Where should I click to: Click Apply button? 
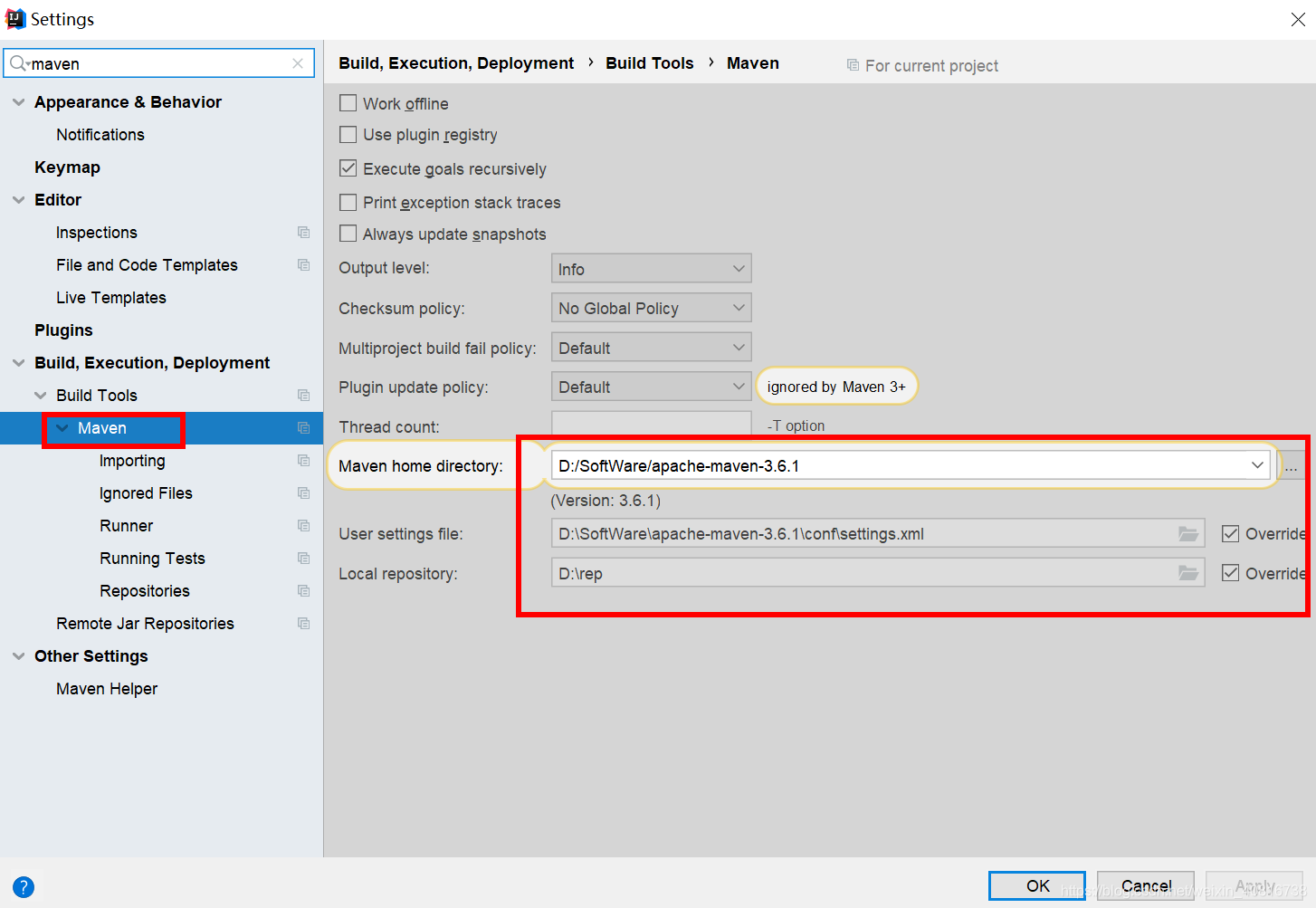pyautogui.click(x=1254, y=886)
